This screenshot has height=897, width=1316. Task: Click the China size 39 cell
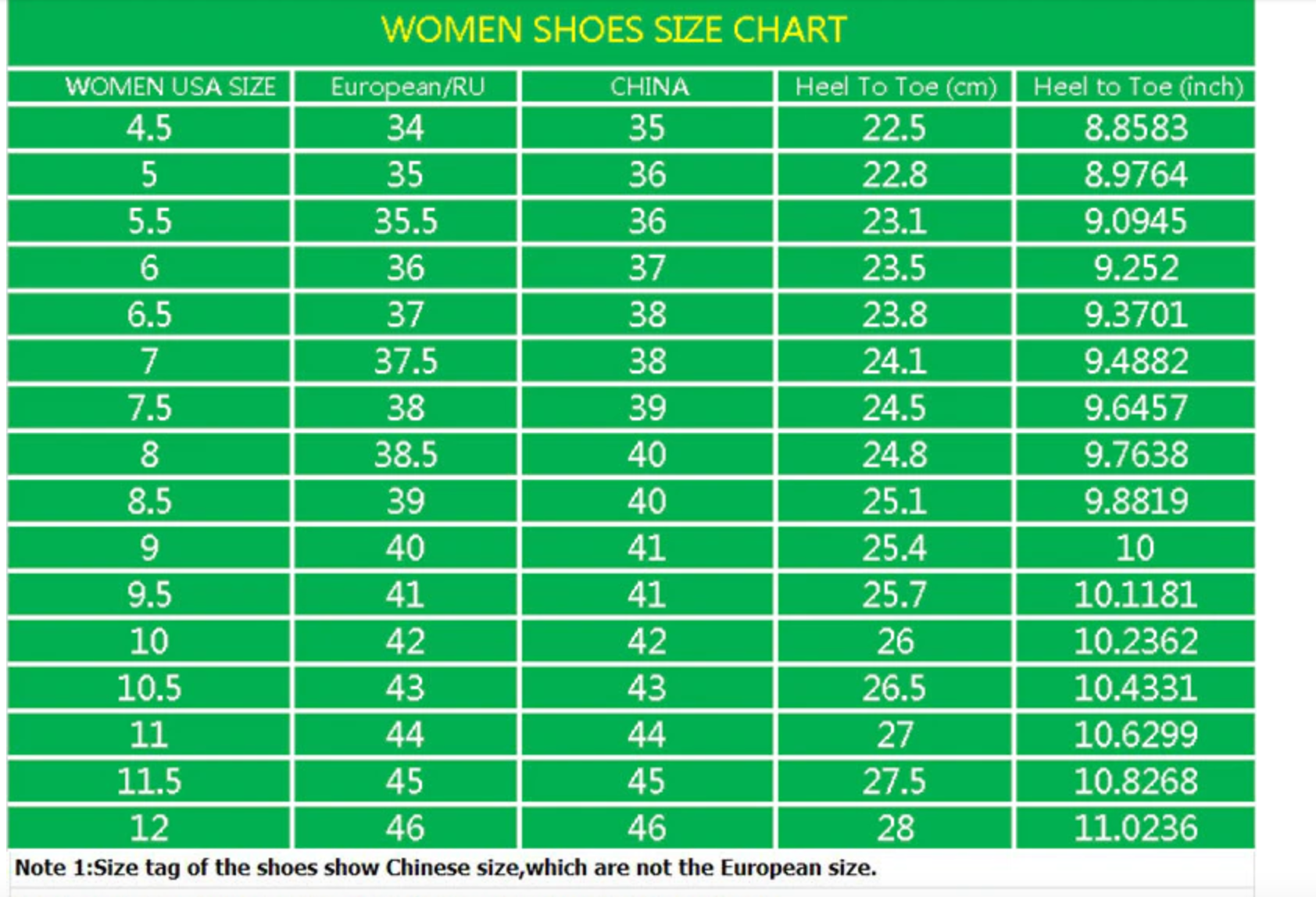pyautogui.click(x=647, y=408)
